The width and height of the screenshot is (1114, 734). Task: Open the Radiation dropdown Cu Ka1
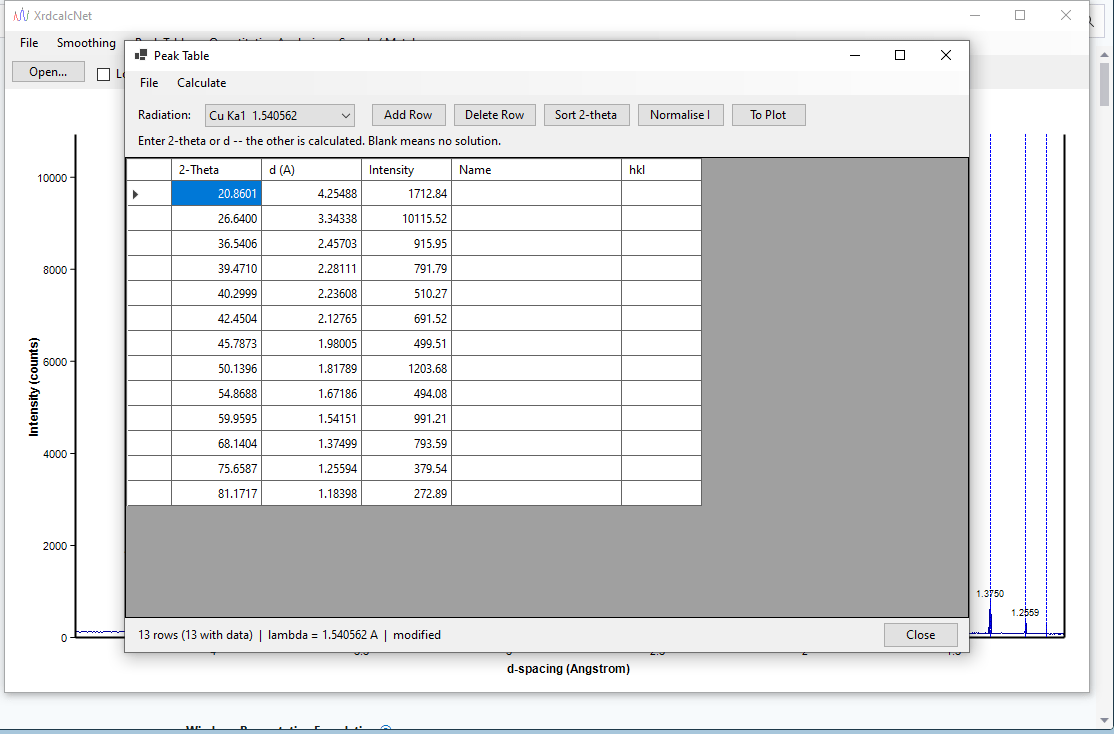[x=279, y=115]
